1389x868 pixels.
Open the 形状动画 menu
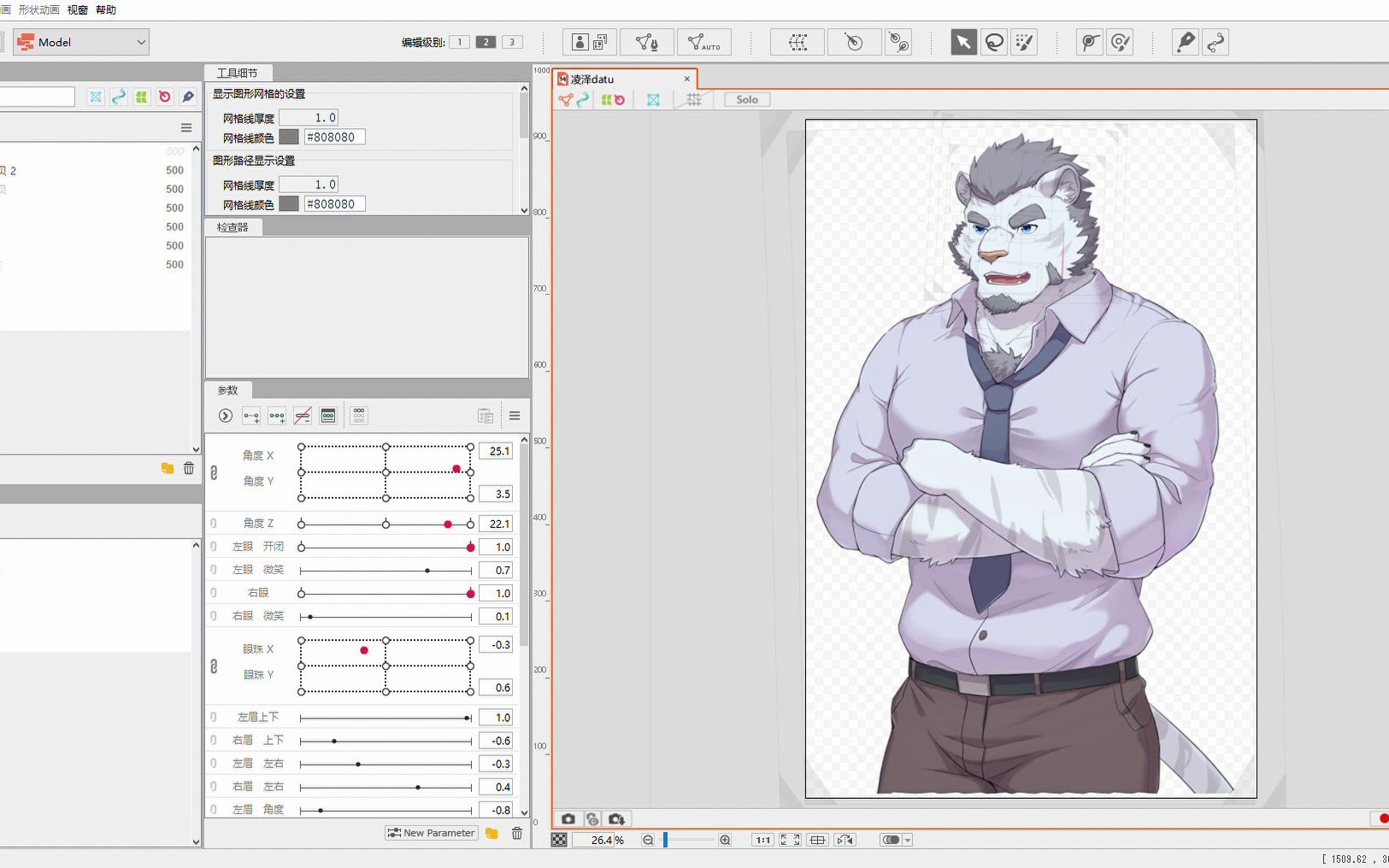[39, 10]
